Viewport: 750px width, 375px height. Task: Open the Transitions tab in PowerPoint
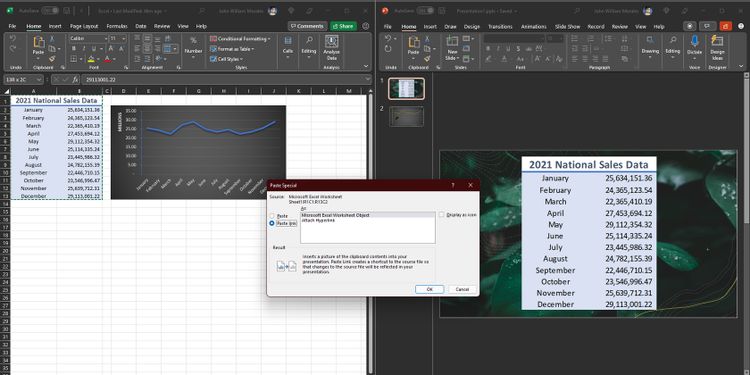click(x=500, y=27)
